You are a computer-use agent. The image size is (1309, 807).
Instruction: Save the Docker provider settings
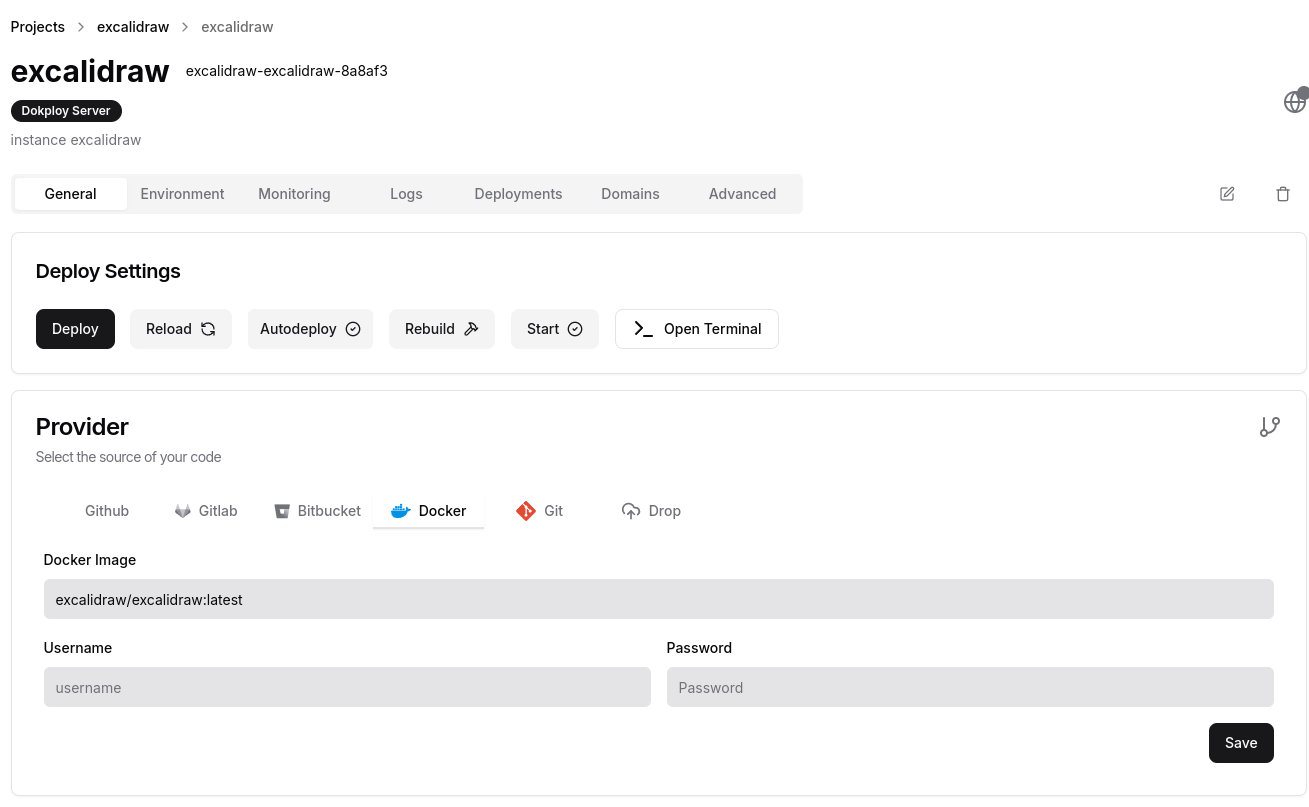point(1241,743)
